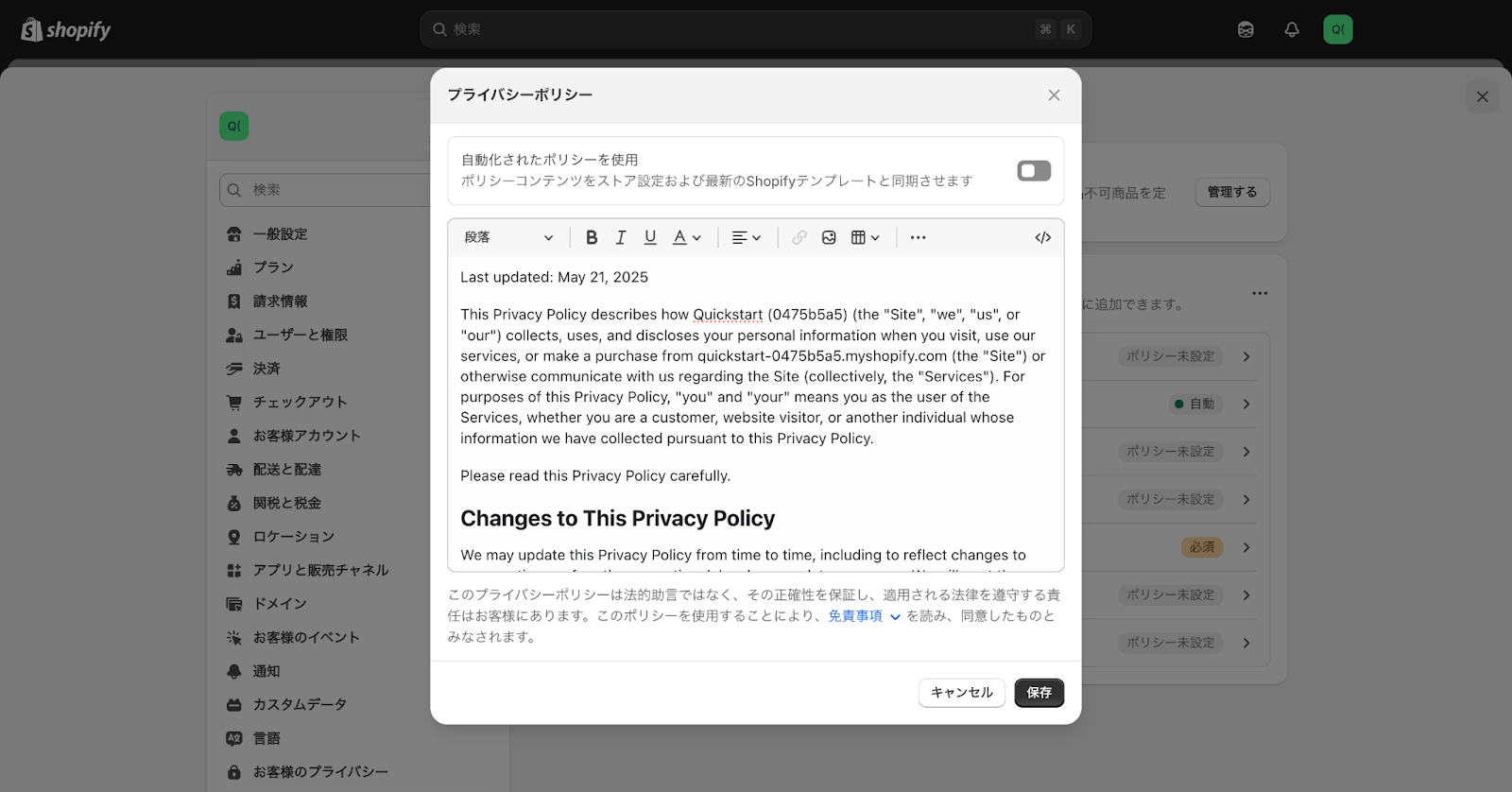Expand the policy row marked 必須
The image size is (1512, 792).
point(1246,547)
